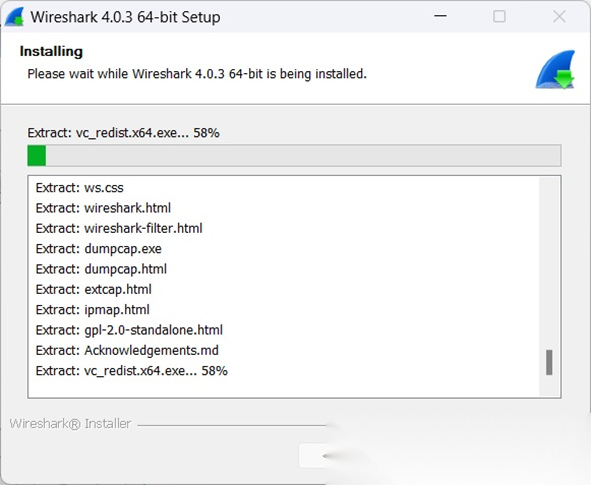Click the Wireshark fin icon in title bar
Image resolution: width=591 pixels, height=485 pixels.
point(14,17)
